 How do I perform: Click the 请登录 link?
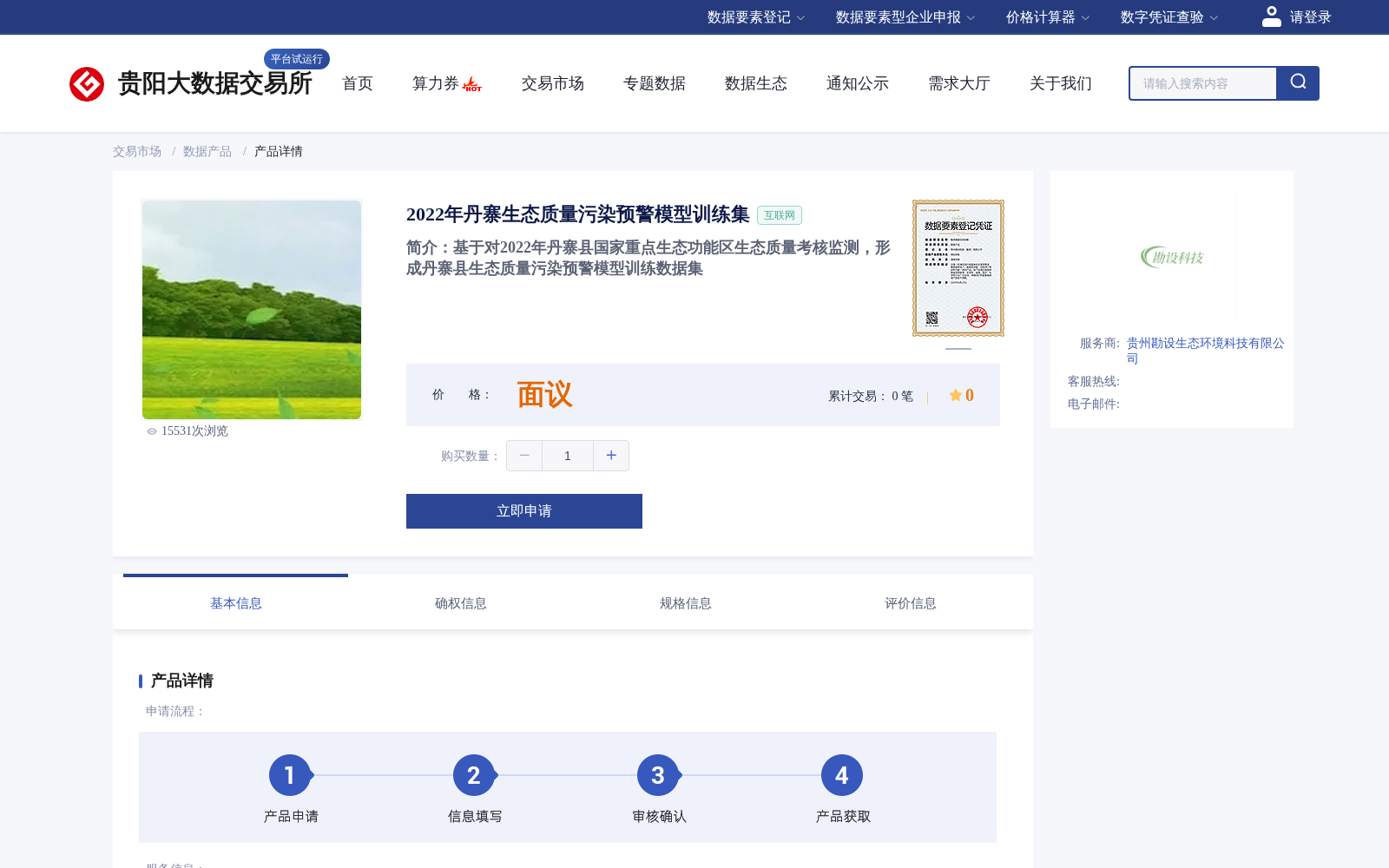click(1310, 17)
